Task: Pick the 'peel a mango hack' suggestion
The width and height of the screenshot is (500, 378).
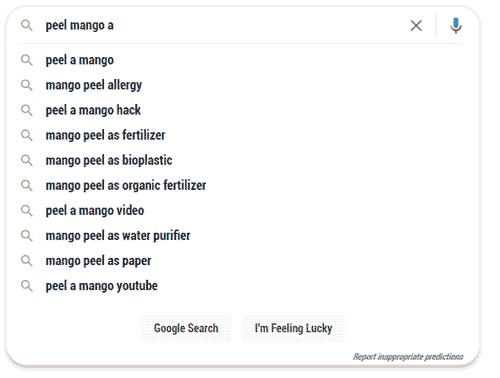Action: [x=240, y=110]
